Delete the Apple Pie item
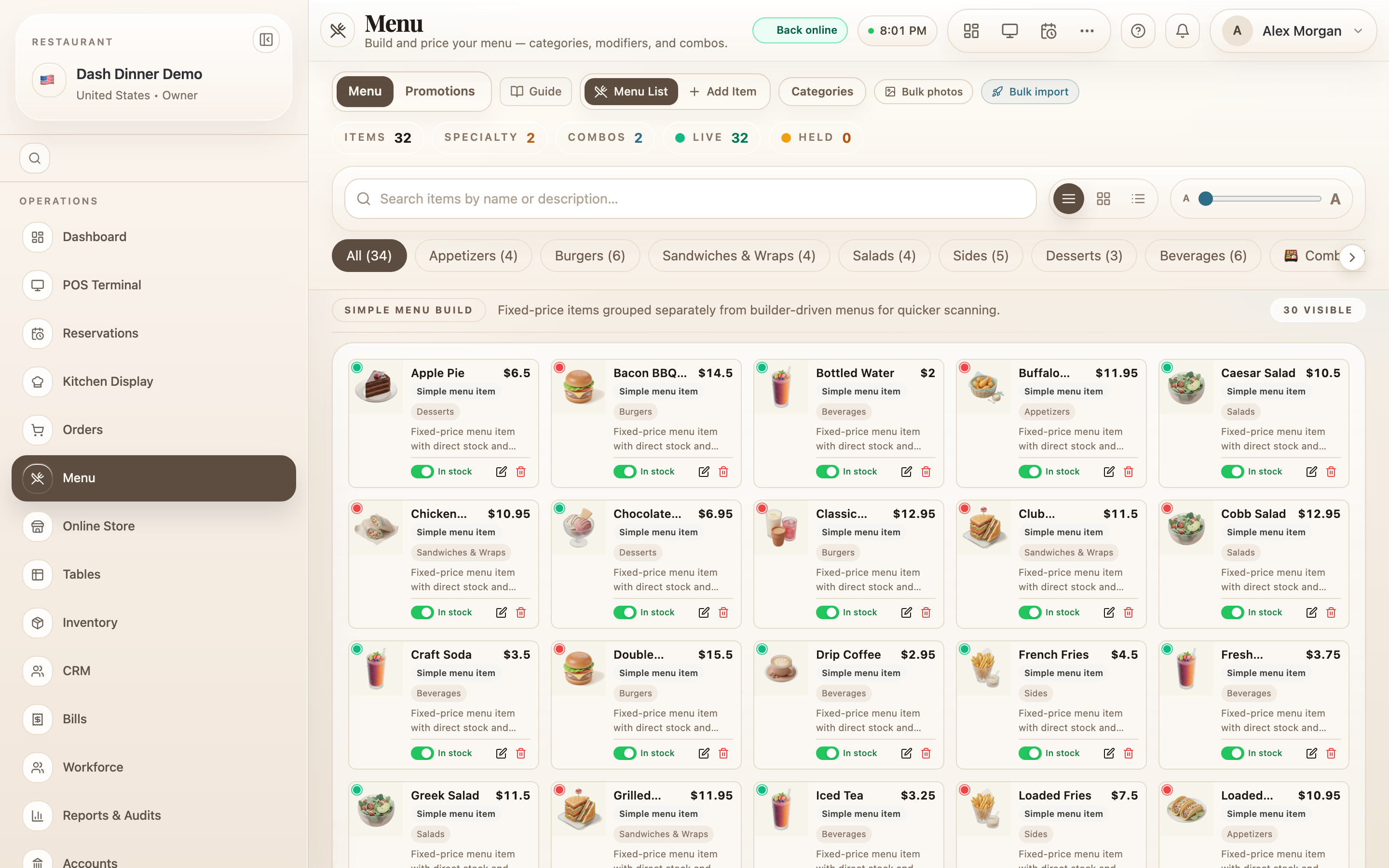This screenshot has height=868, width=1389. point(521,471)
